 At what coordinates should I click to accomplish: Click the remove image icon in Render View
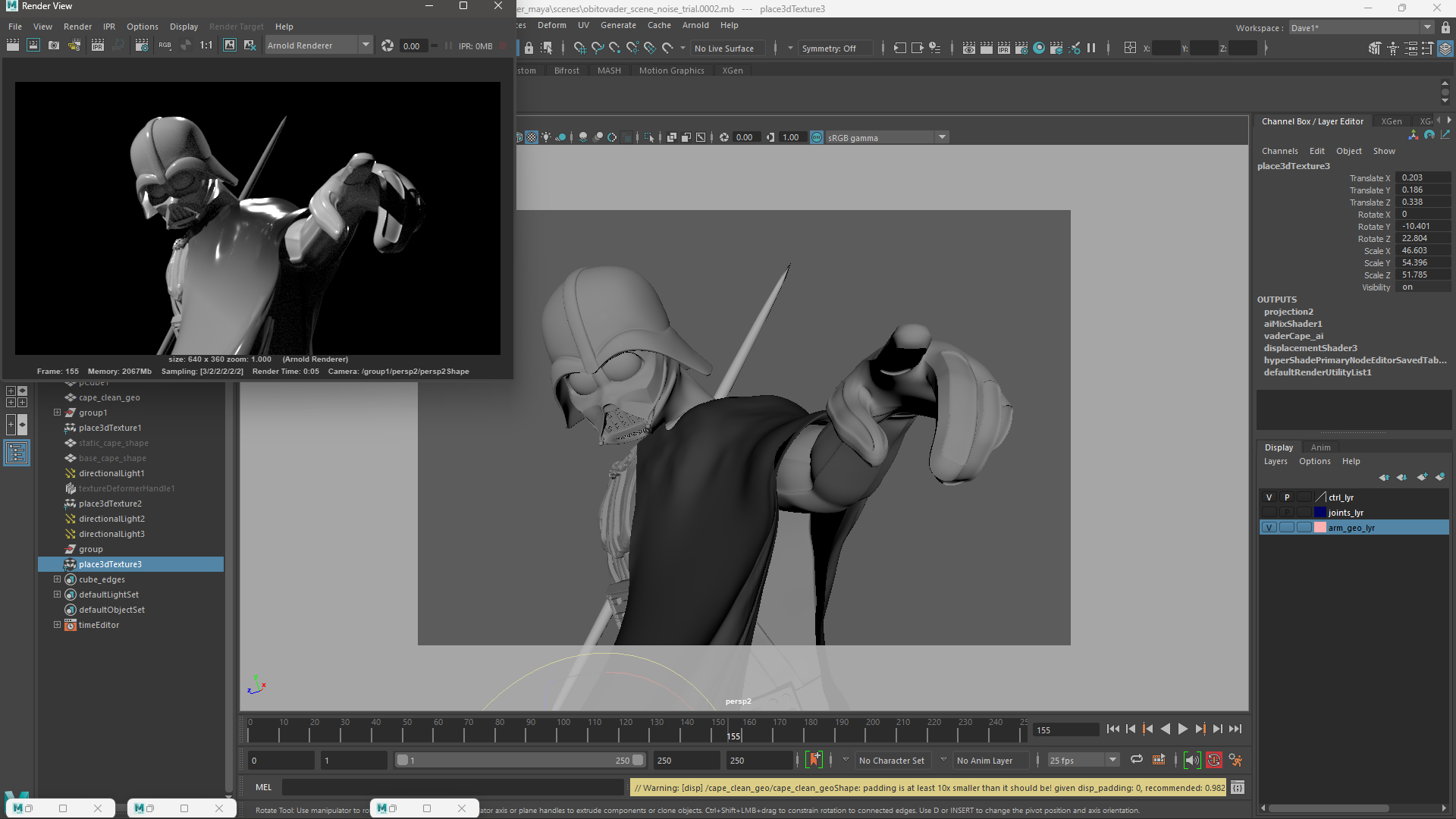pos(249,45)
